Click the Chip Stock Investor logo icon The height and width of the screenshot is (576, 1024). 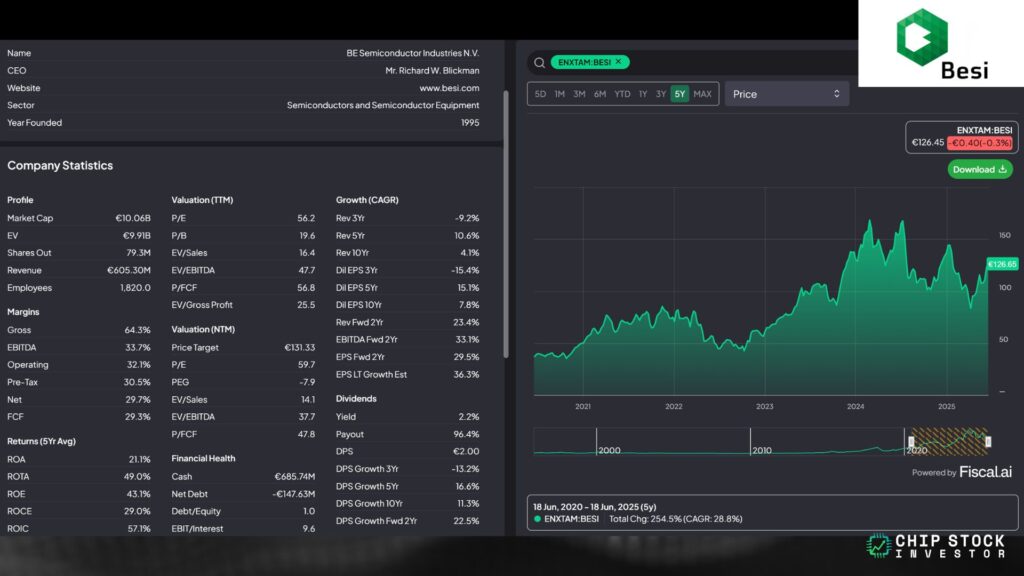(x=878, y=545)
